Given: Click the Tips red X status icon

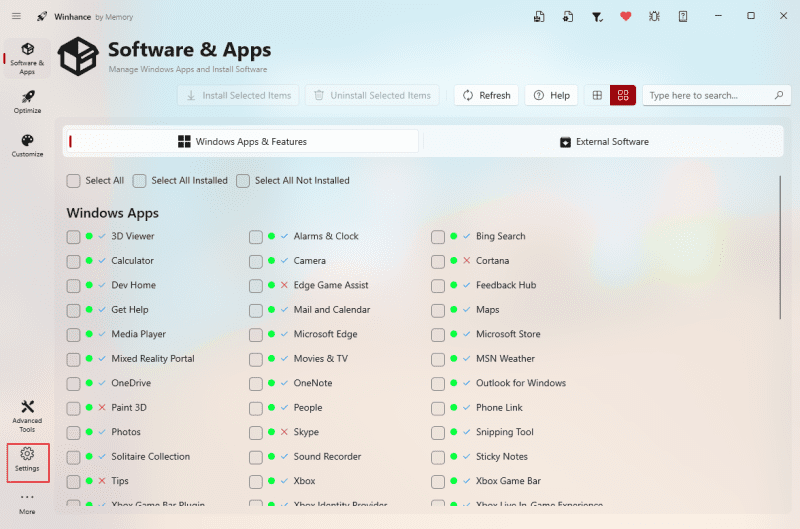Looking at the screenshot, I should click(102, 481).
